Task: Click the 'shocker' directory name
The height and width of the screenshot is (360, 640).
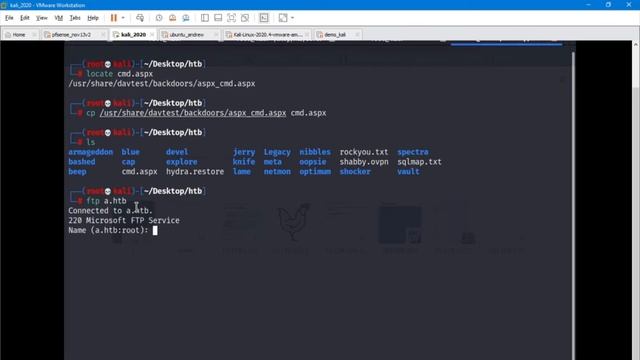Action: (x=355, y=172)
